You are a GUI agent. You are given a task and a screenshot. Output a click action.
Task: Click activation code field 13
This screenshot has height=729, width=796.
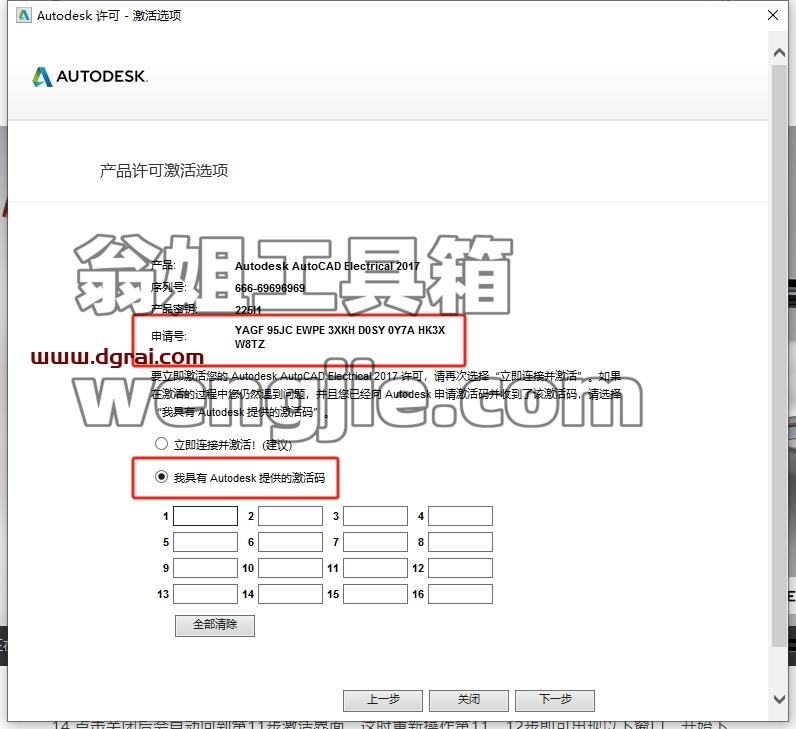pyautogui.click(x=206, y=594)
